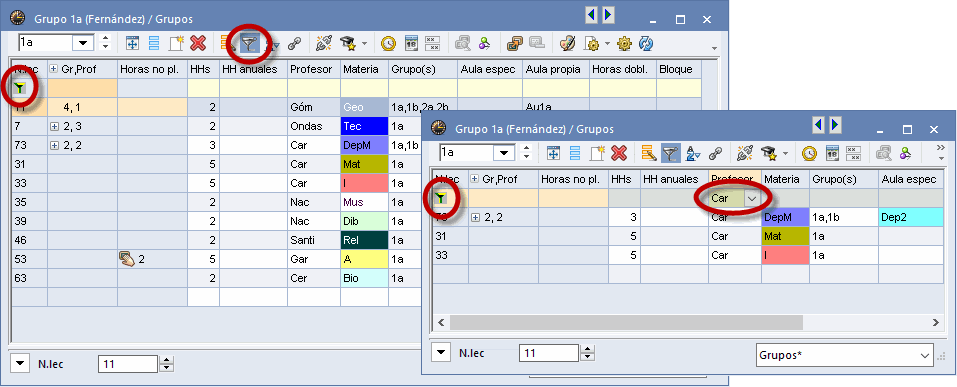The height and width of the screenshot is (387, 957).
Task: Click the yellow filter-row funnel in right window grid
Action: click(441, 197)
